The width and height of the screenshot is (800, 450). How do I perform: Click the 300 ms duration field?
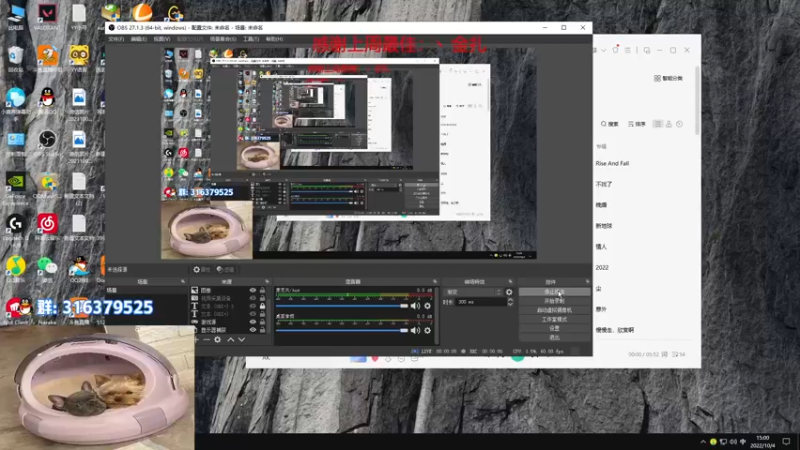[481, 302]
